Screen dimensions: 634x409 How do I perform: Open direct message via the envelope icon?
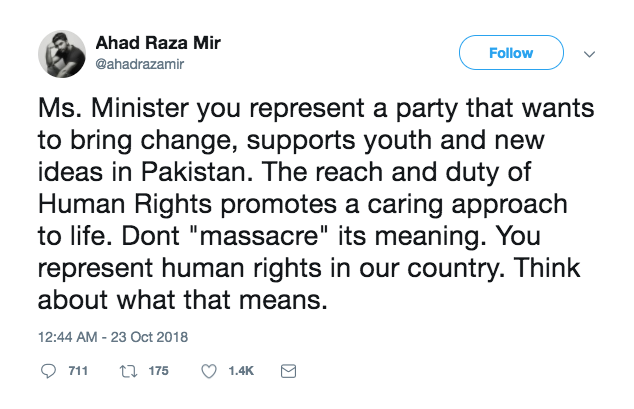pyautogui.click(x=288, y=371)
